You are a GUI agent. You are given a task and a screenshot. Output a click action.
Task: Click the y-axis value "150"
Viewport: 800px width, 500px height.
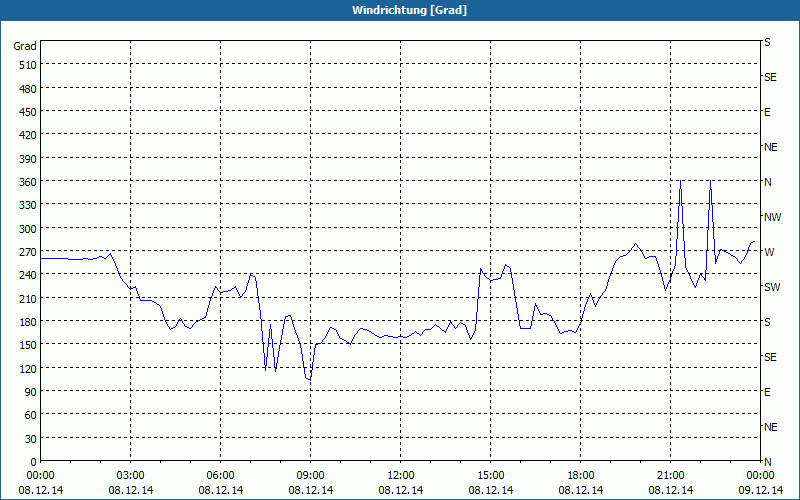28,345
